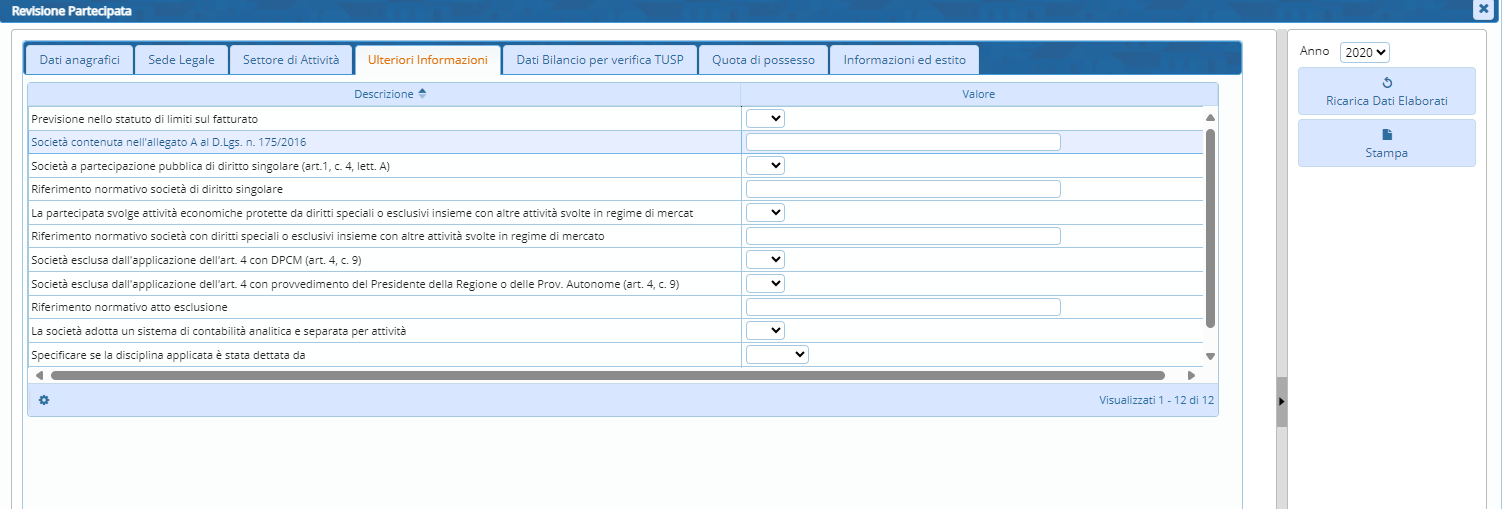The width and height of the screenshot is (1502, 509).
Task: Open the Quota di possesso tab
Action: 763,60
